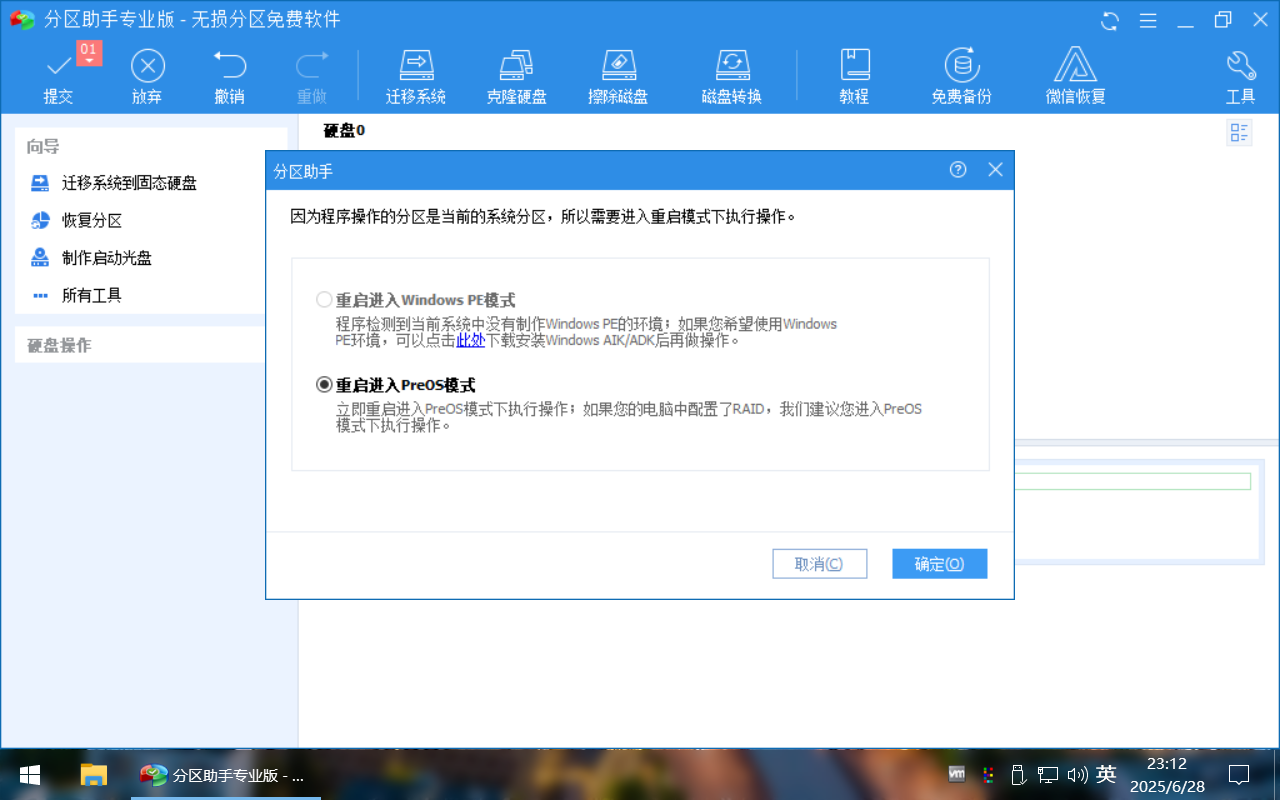Screen dimensions: 1280x800
Task: Toggle the disk view layout icon
Action: click(1239, 133)
